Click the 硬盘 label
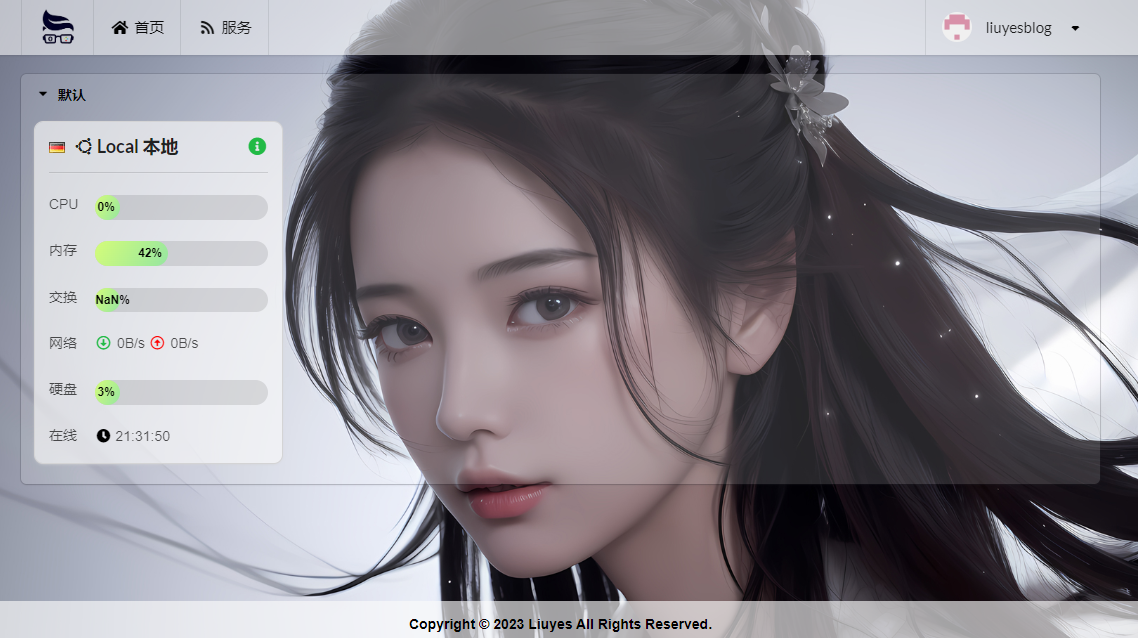Image resolution: width=1138 pixels, height=638 pixels. pos(63,389)
